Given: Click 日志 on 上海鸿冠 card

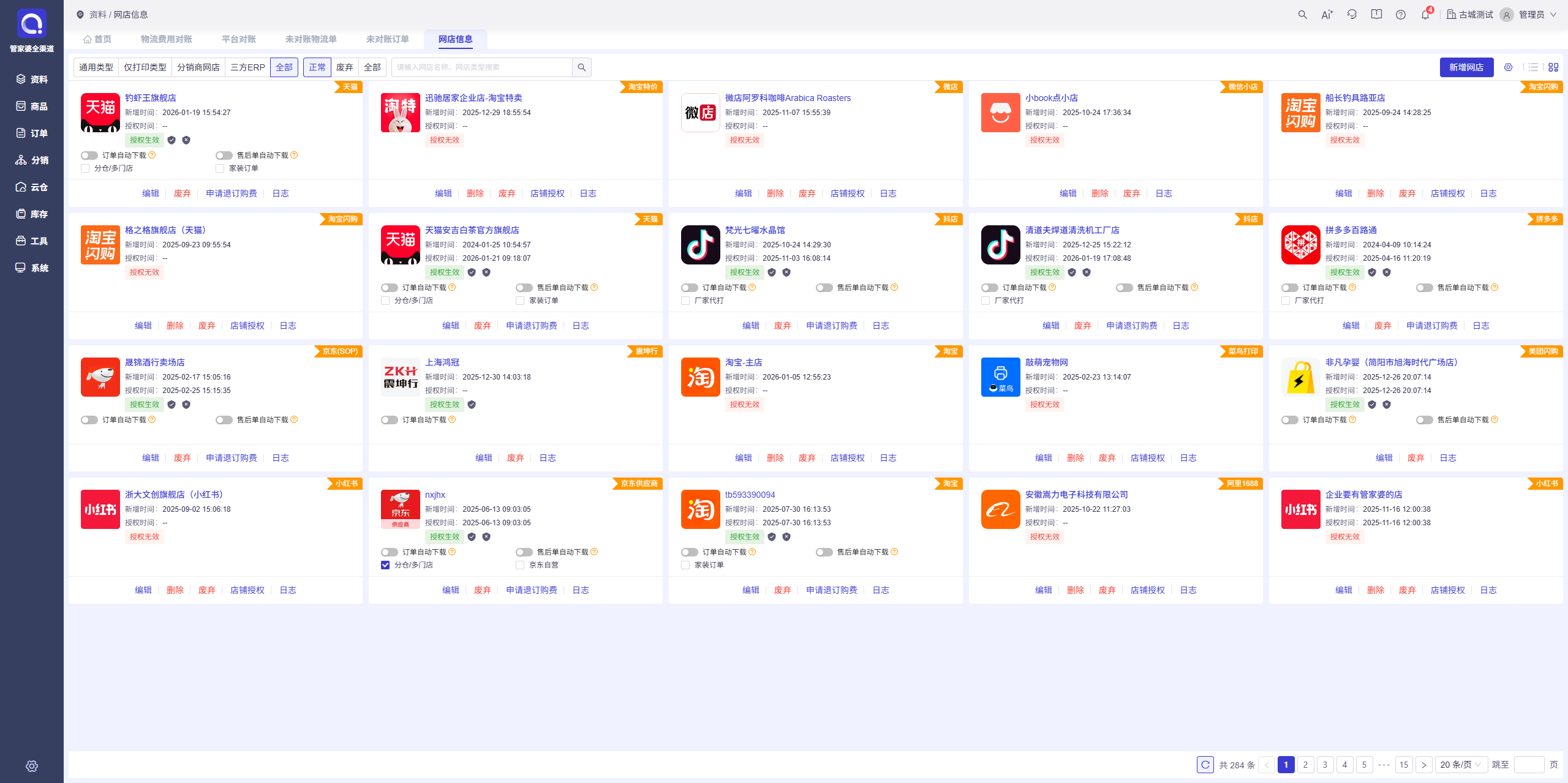Looking at the screenshot, I should tap(548, 458).
